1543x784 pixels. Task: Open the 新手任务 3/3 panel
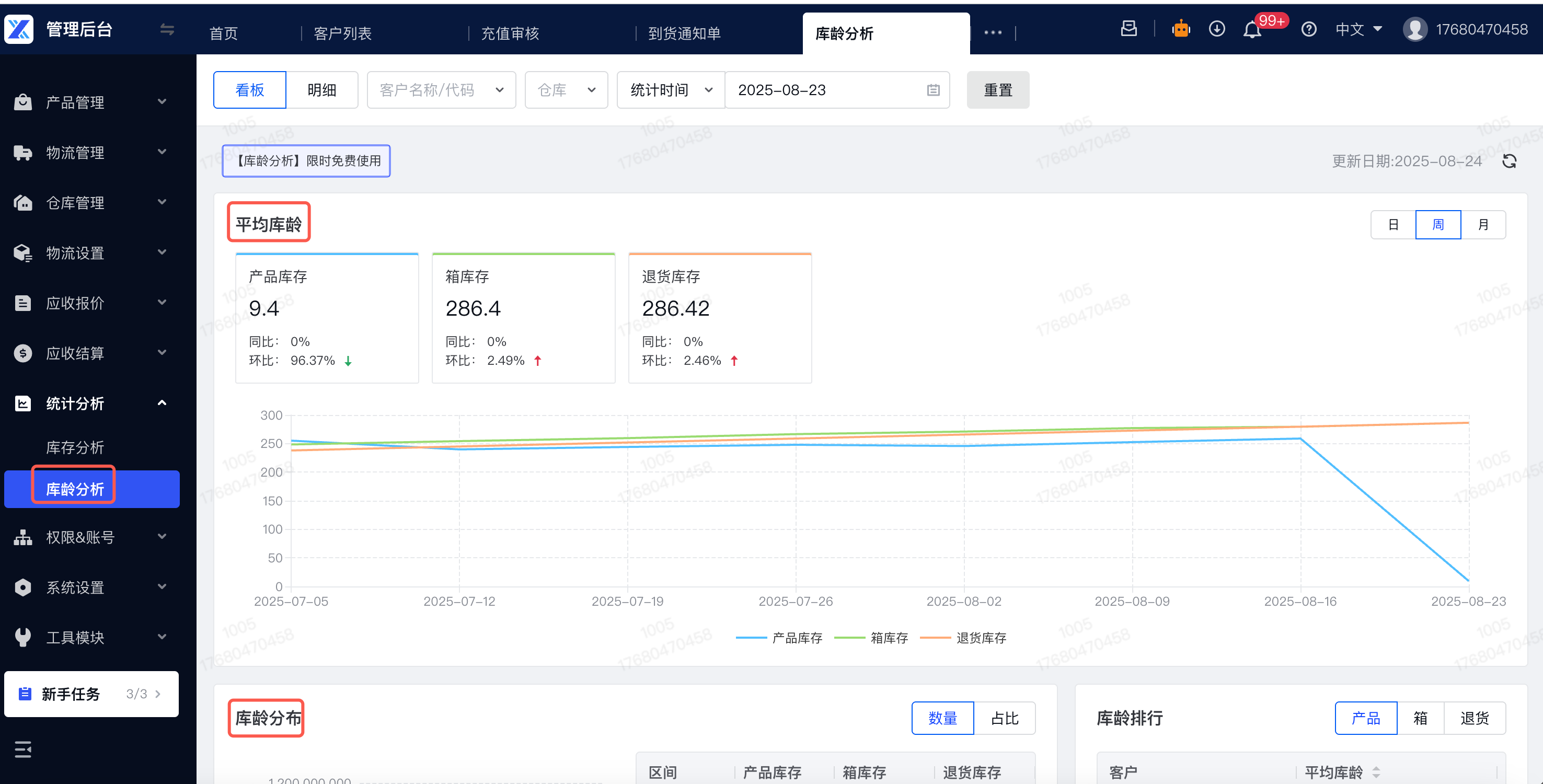click(91, 694)
